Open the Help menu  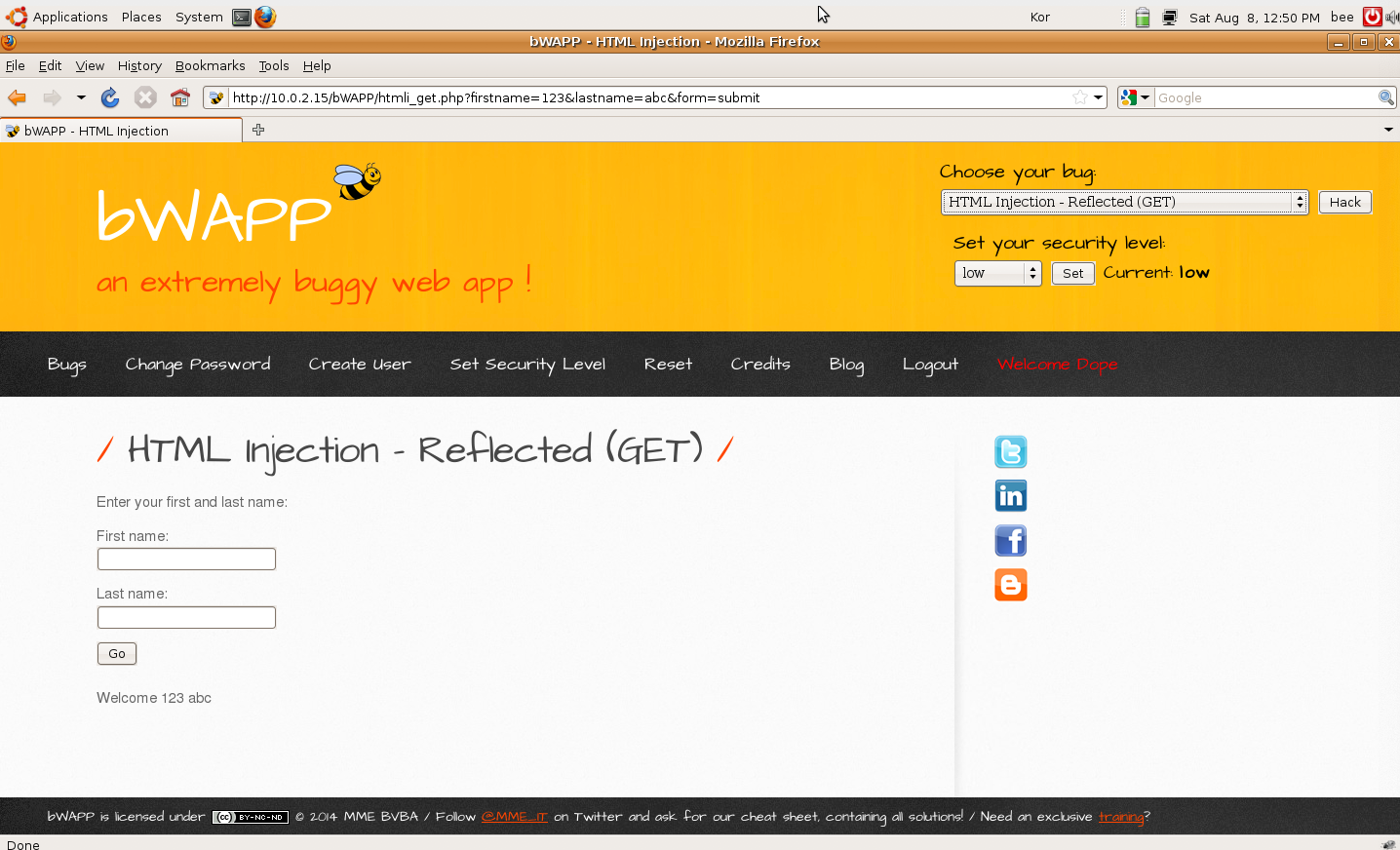click(317, 65)
